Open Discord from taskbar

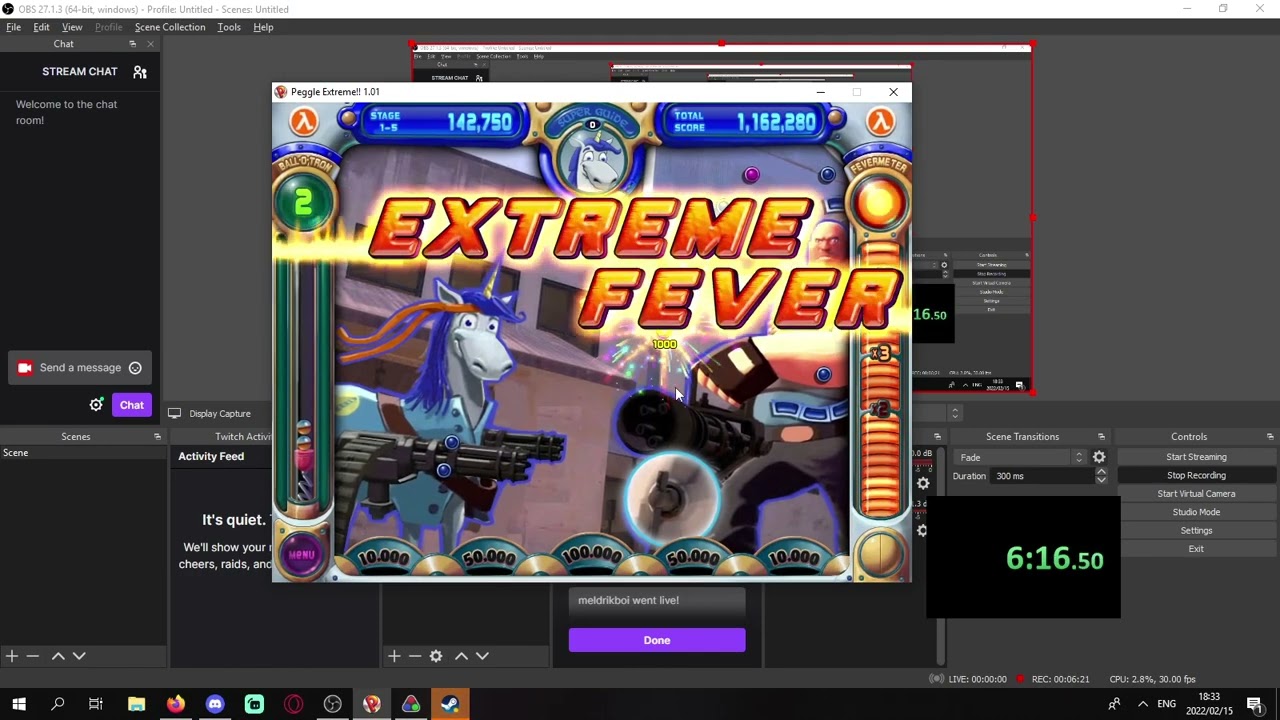214,704
